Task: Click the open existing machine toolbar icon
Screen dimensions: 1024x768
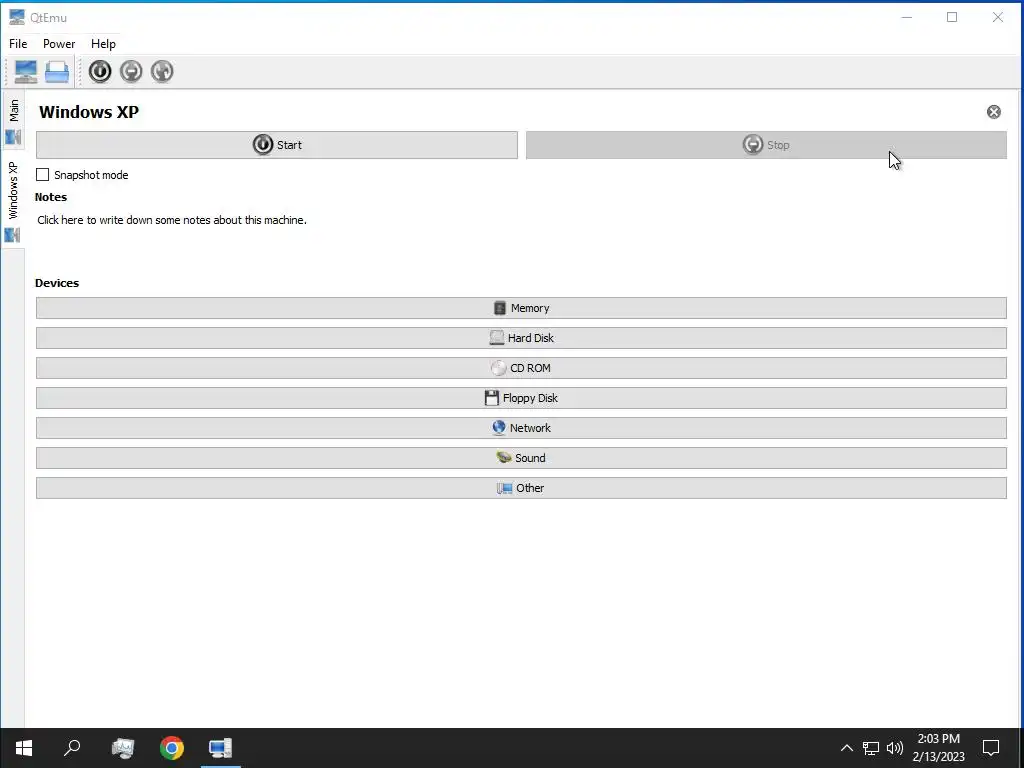Action: pos(57,71)
